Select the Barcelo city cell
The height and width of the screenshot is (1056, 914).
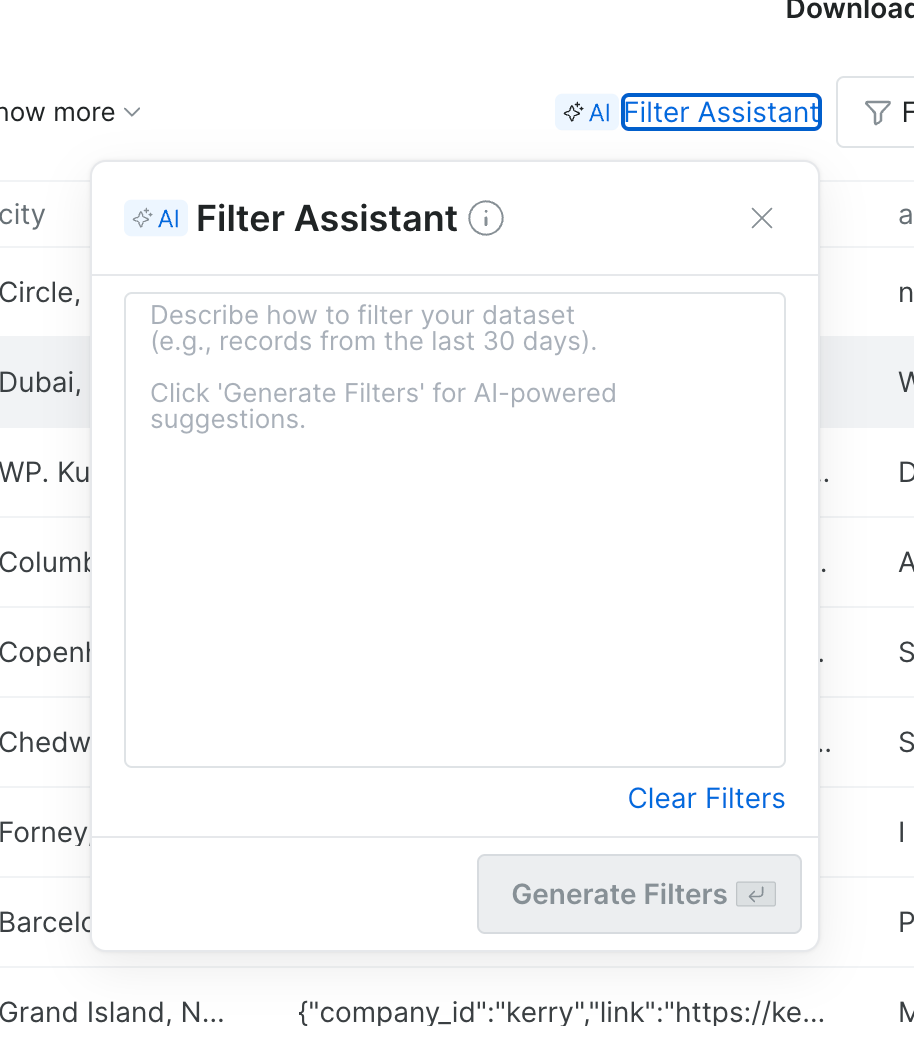coord(45,921)
